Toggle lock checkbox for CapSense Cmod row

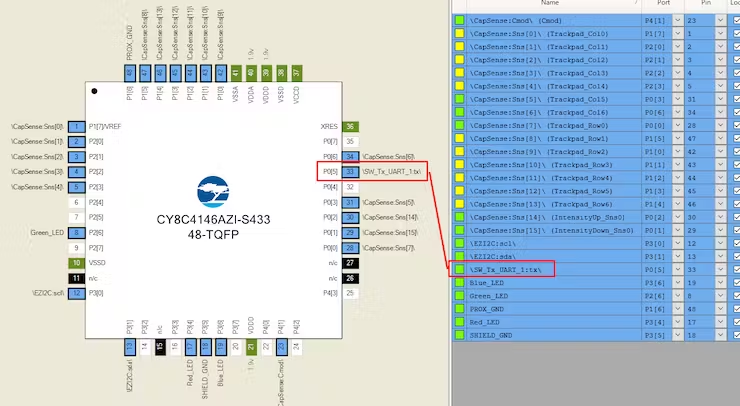[x=736, y=20]
